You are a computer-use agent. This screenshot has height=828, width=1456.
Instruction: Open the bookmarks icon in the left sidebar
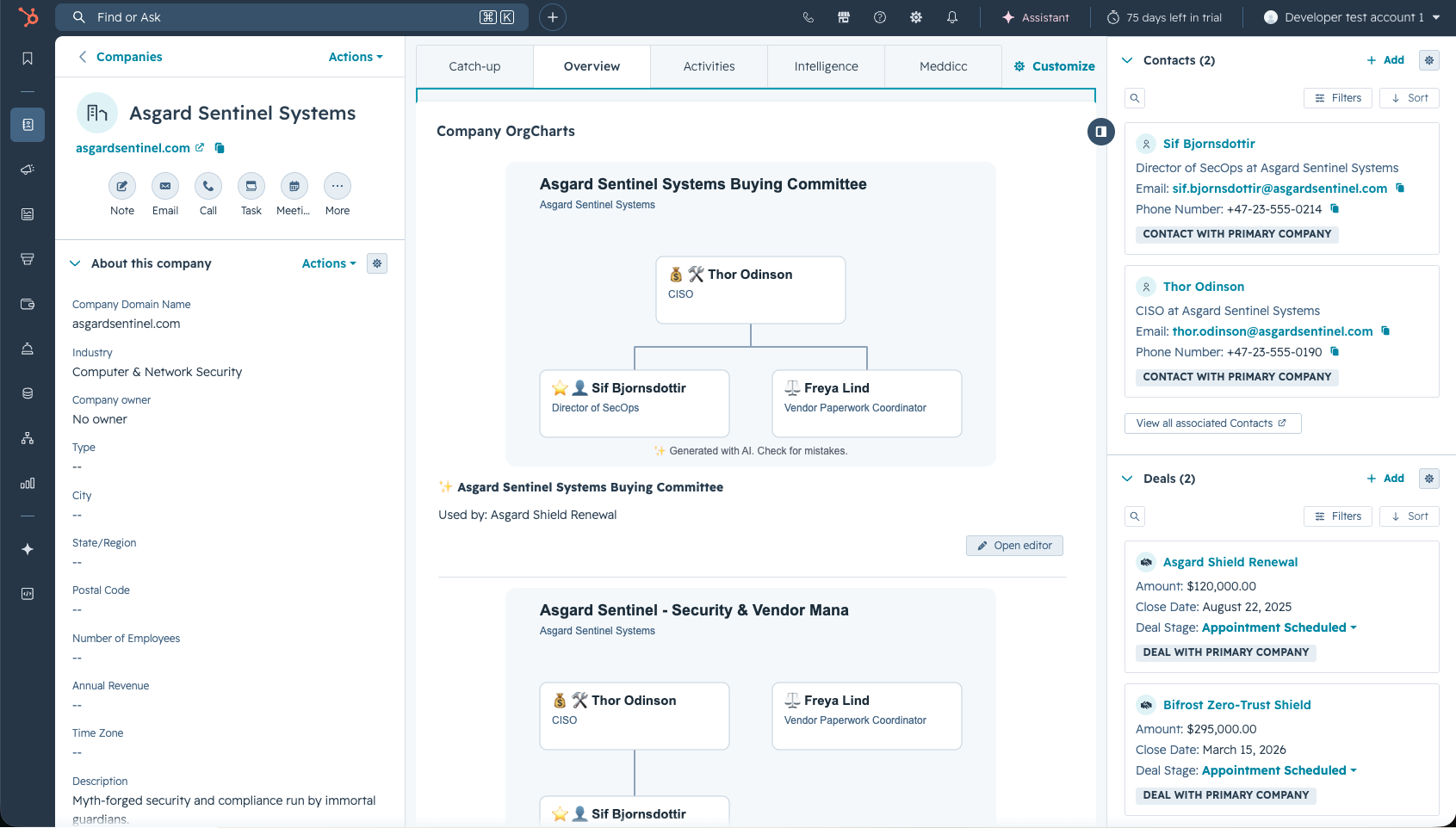coord(28,59)
